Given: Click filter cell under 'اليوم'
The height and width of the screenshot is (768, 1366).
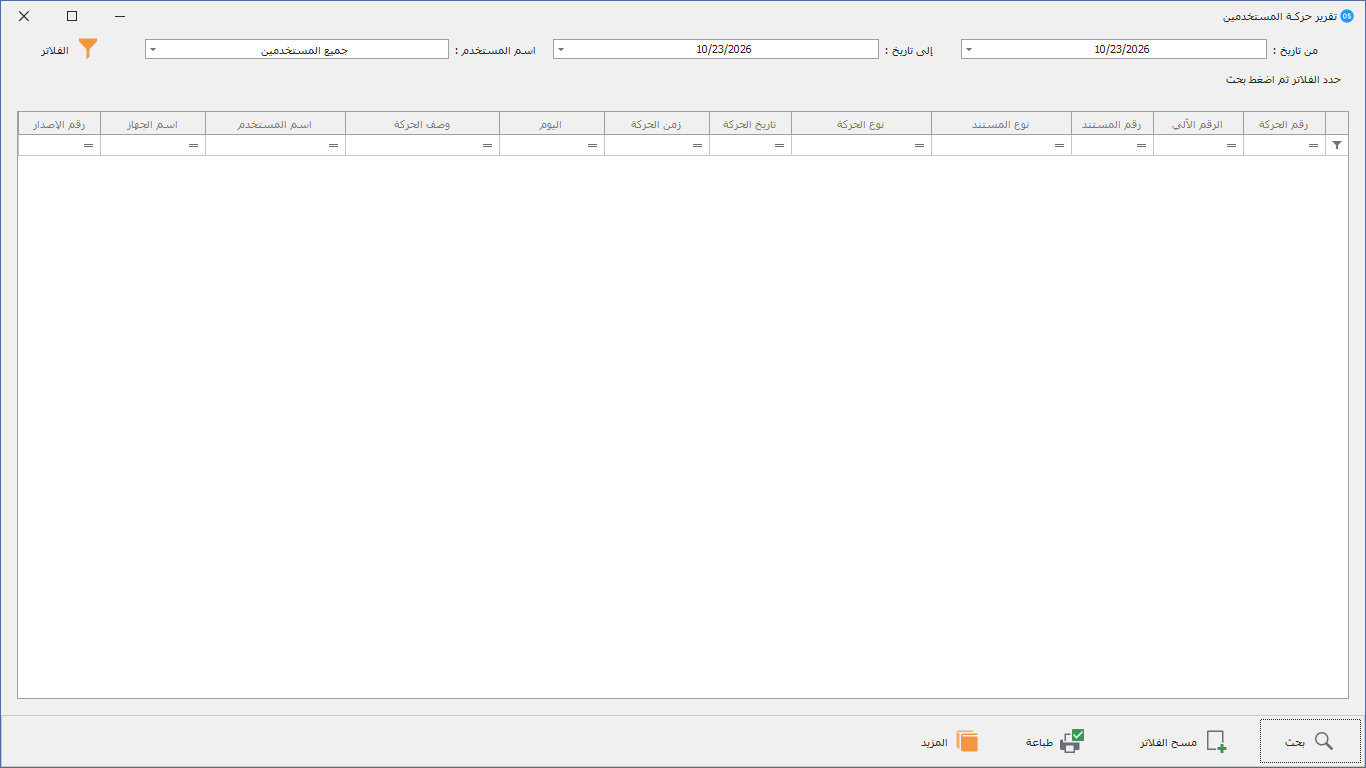Looking at the screenshot, I should (x=552, y=146).
